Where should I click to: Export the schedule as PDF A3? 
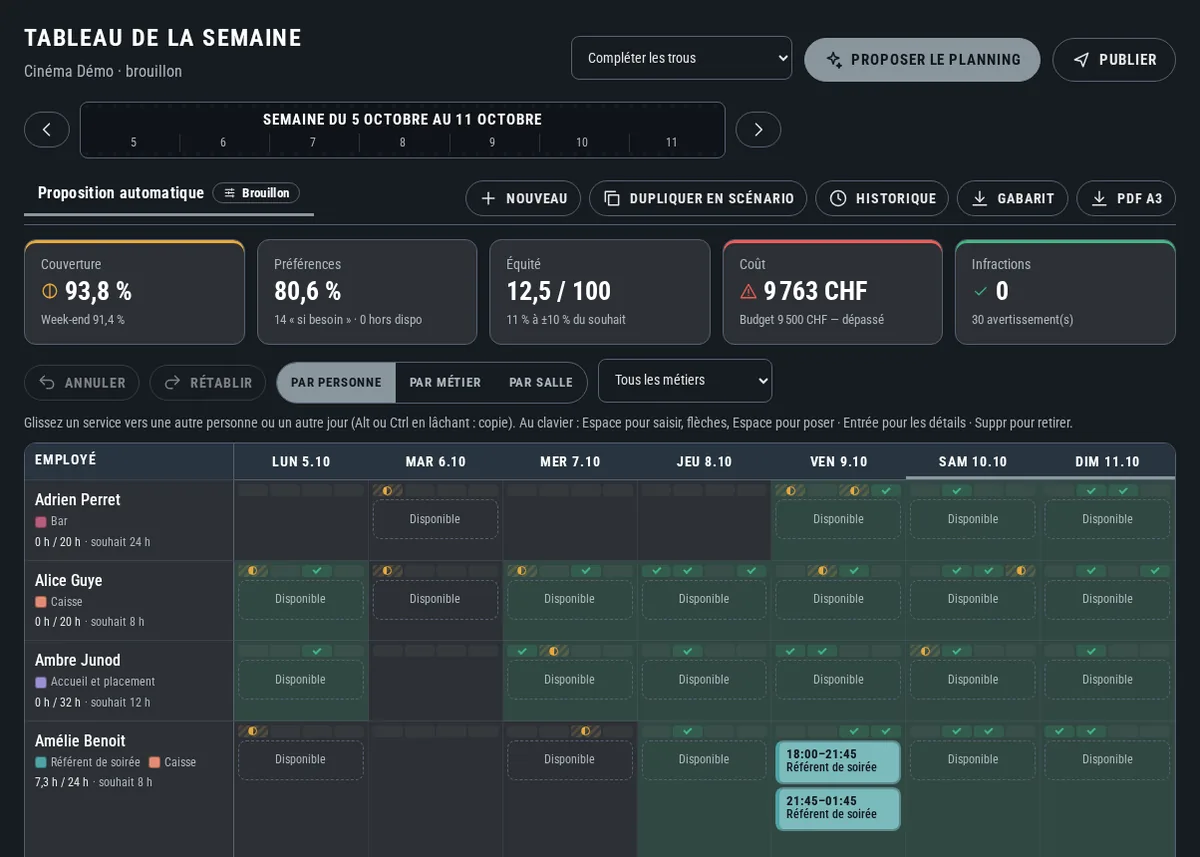[x=1126, y=198]
